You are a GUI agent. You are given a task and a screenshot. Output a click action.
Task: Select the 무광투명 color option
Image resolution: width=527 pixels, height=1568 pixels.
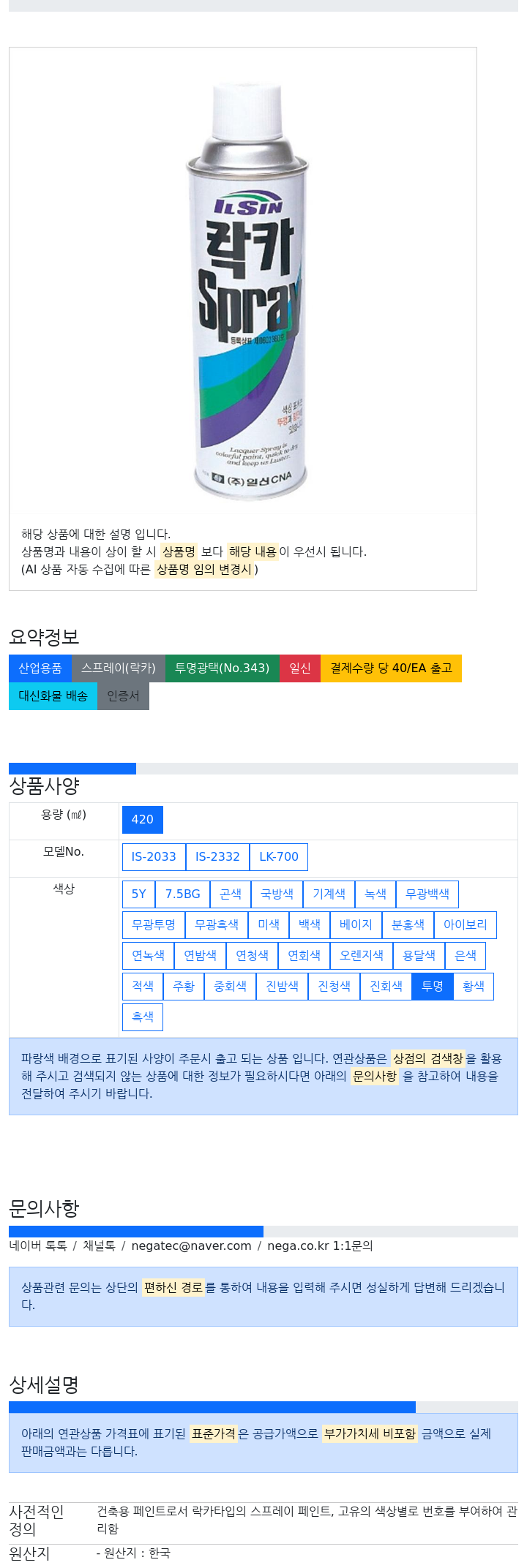154,925
